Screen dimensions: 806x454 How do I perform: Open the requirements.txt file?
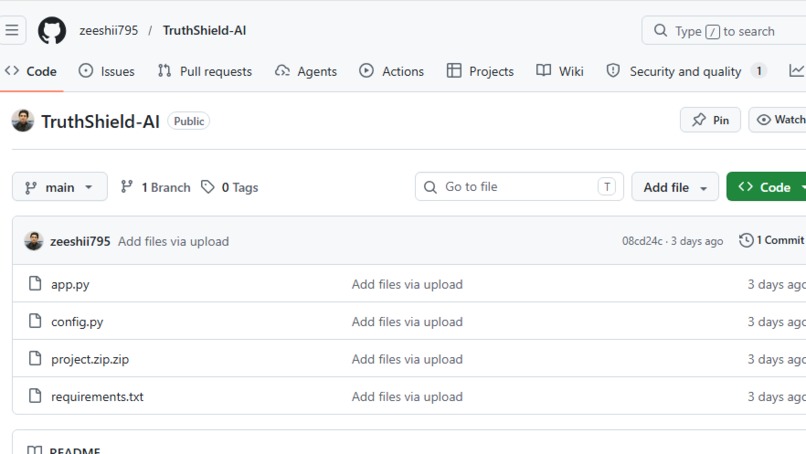pyautogui.click(x=97, y=396)
